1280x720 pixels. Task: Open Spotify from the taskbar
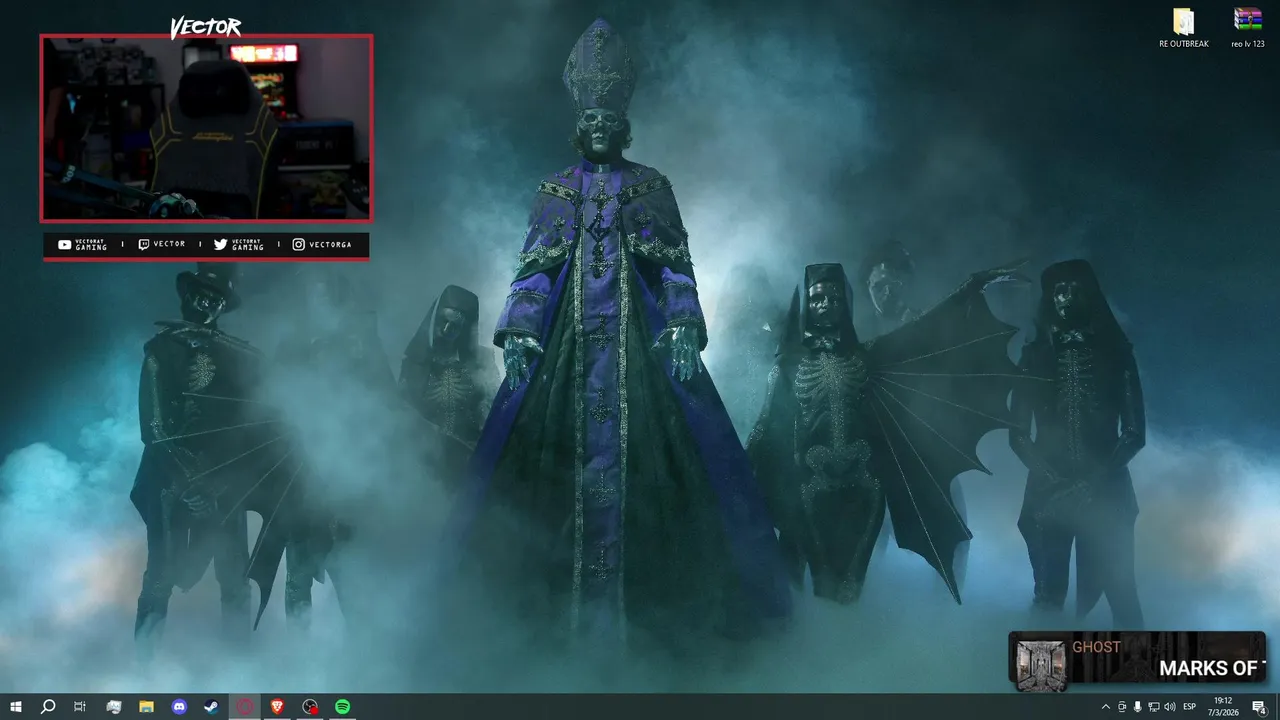pyautogui.click(x=343, y=707)
